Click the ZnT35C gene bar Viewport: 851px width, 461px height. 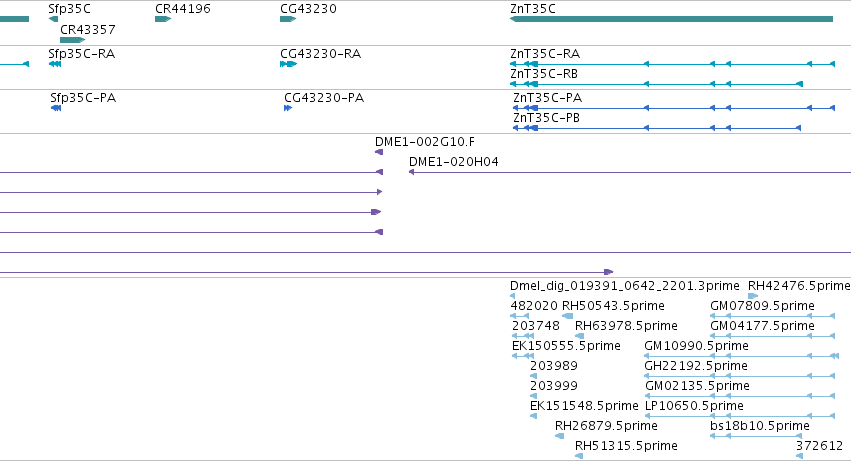tap(671, 19)
